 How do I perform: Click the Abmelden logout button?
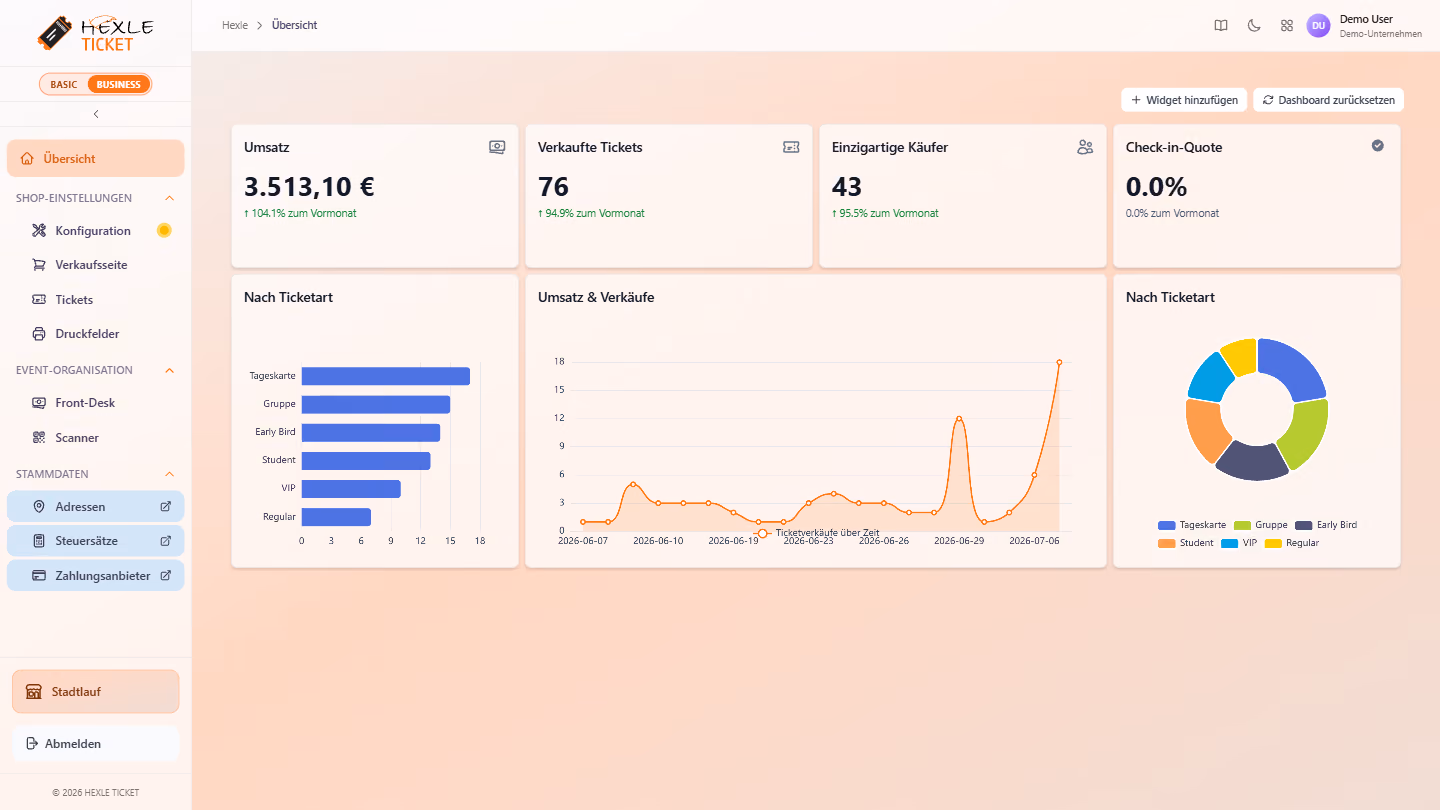pos(96,743)
